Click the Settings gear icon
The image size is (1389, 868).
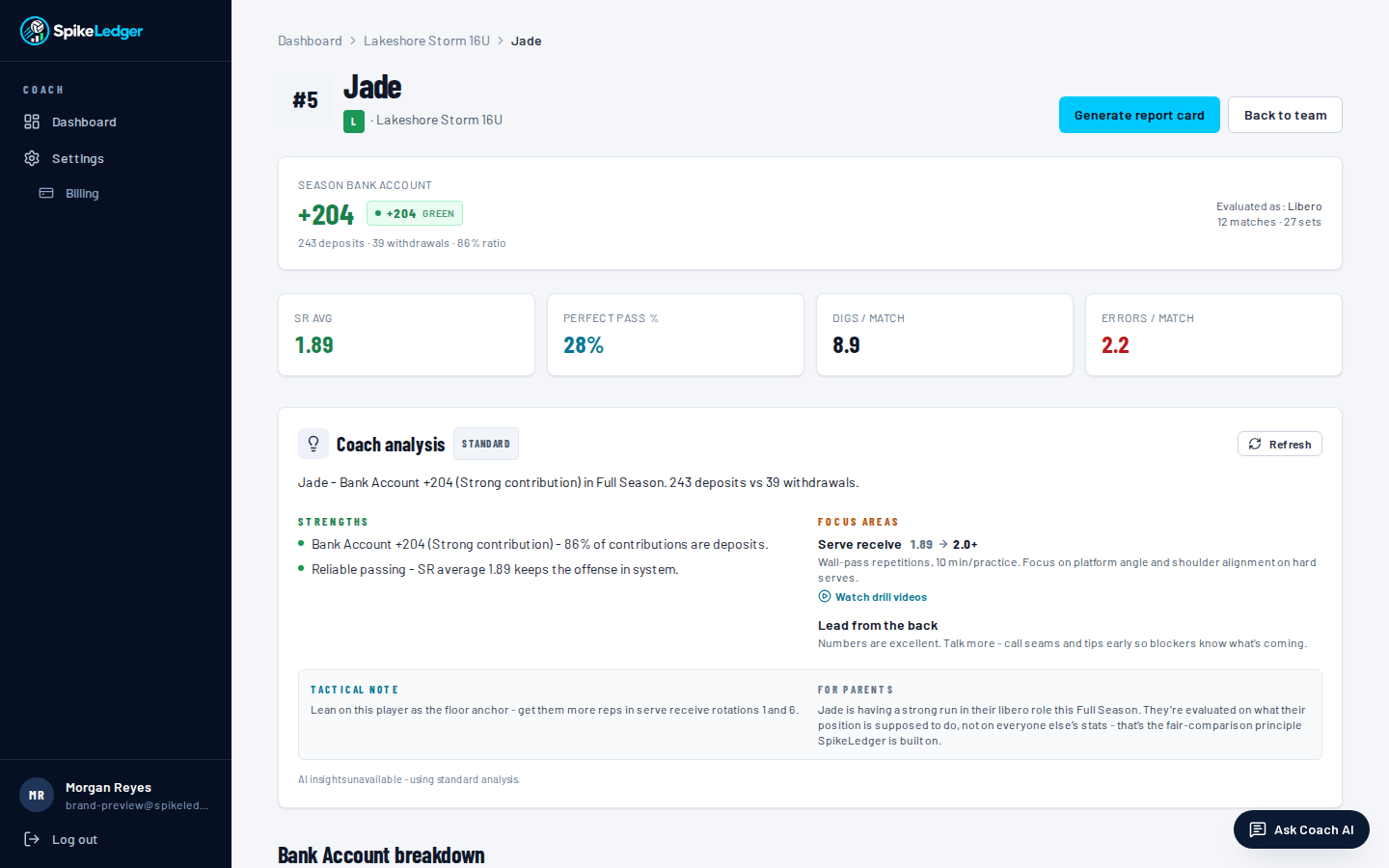pos(32,158)
